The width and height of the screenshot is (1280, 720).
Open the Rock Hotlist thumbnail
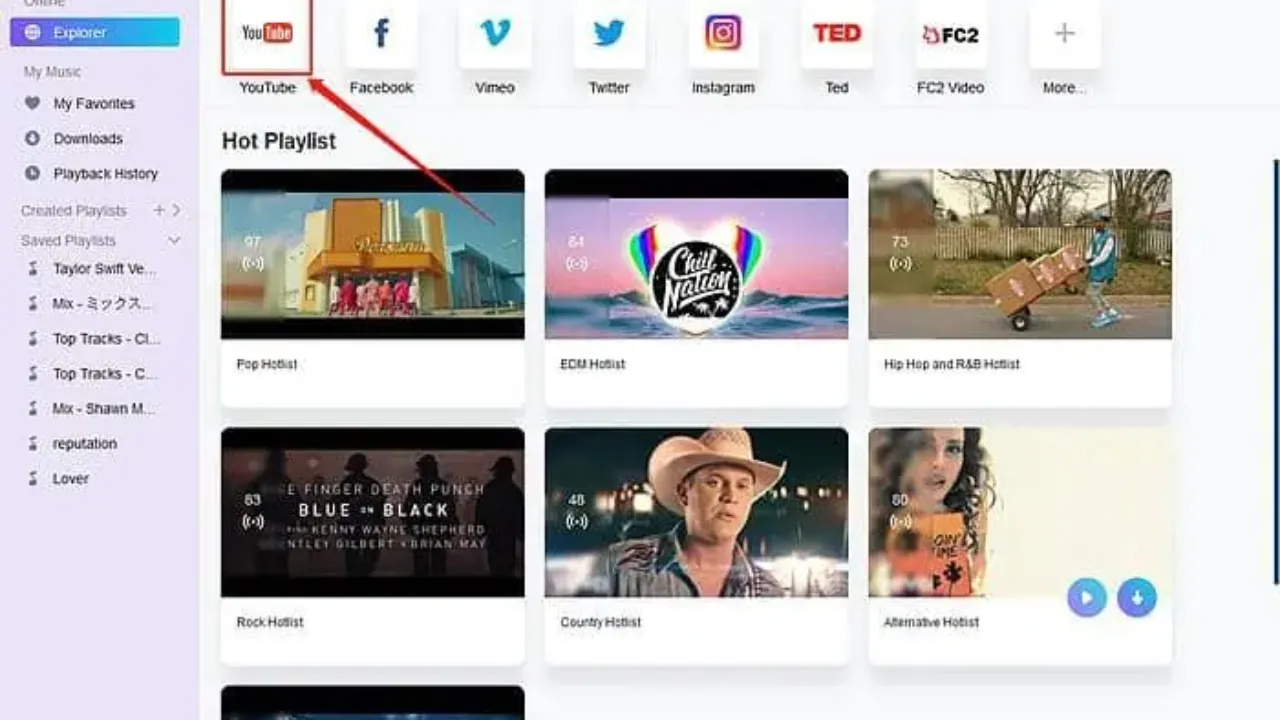pyautogui.click(x=372, y=512)
